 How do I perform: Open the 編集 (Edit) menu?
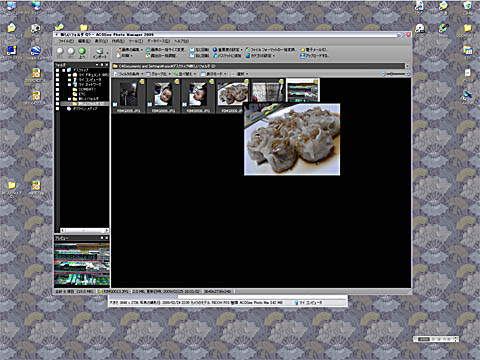[84, 41]
